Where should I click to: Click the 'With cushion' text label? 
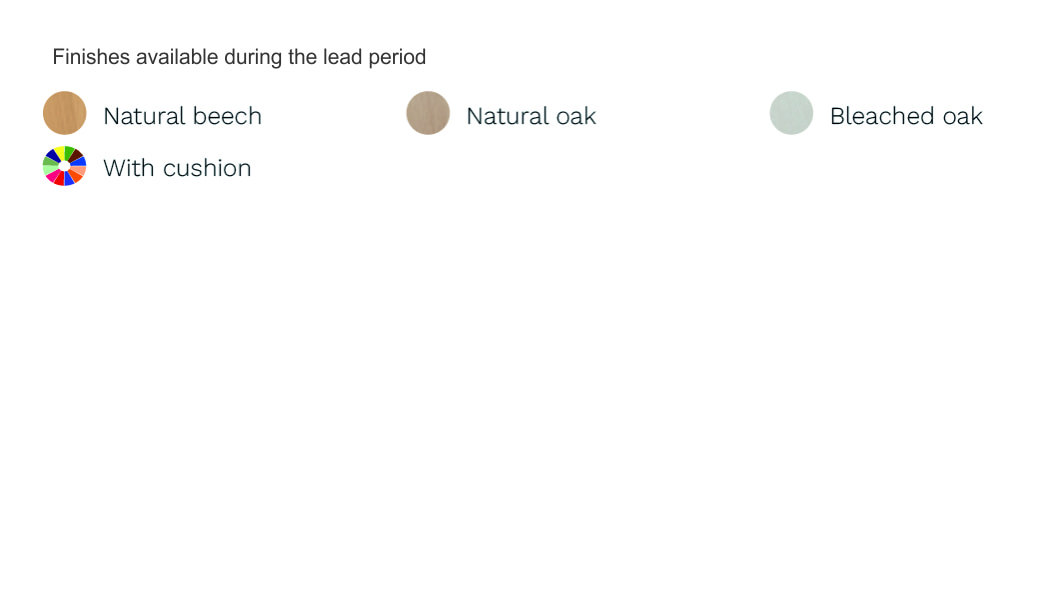point(177,168)
